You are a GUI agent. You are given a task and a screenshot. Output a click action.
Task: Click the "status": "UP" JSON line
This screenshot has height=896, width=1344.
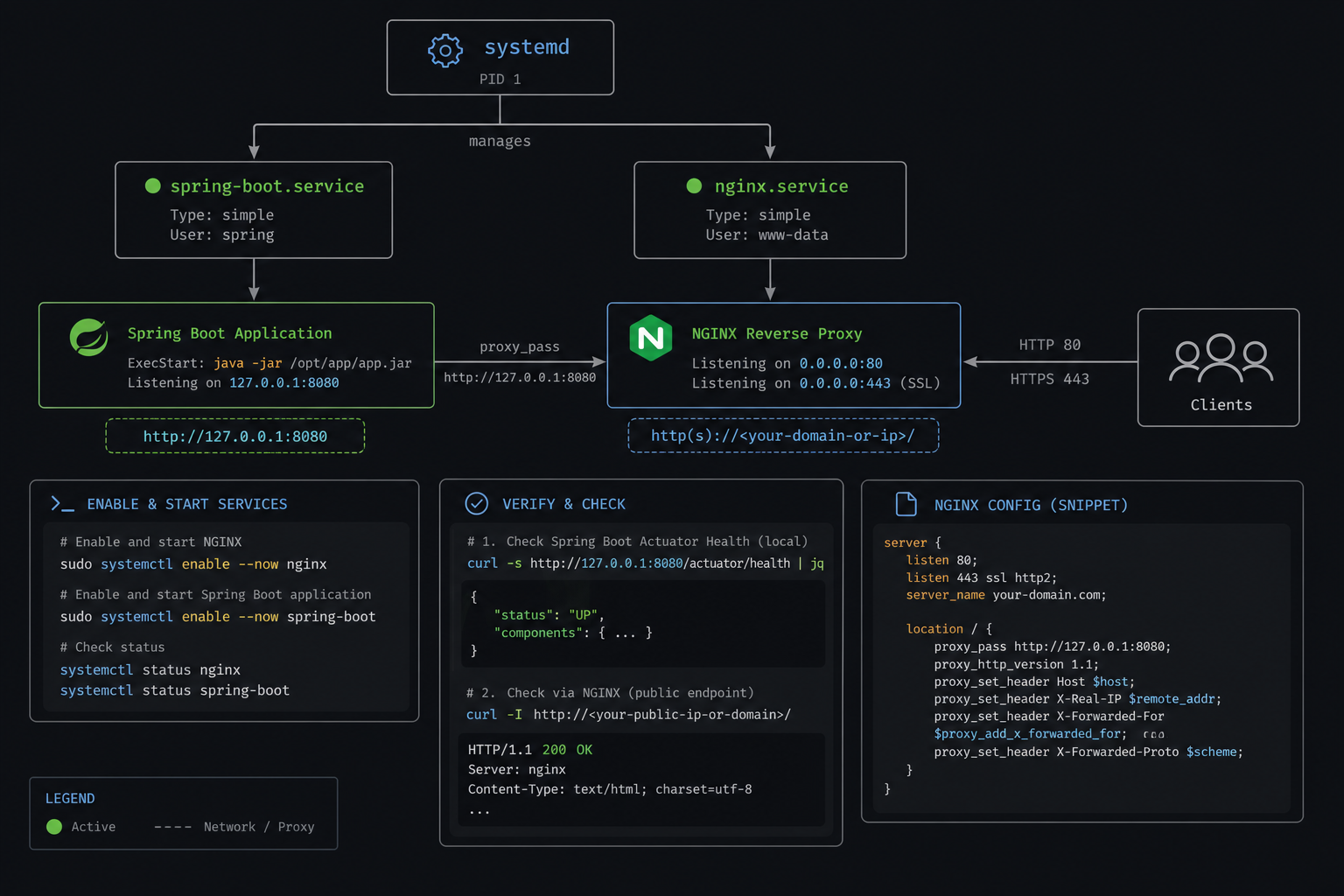(x=549, y=615)
